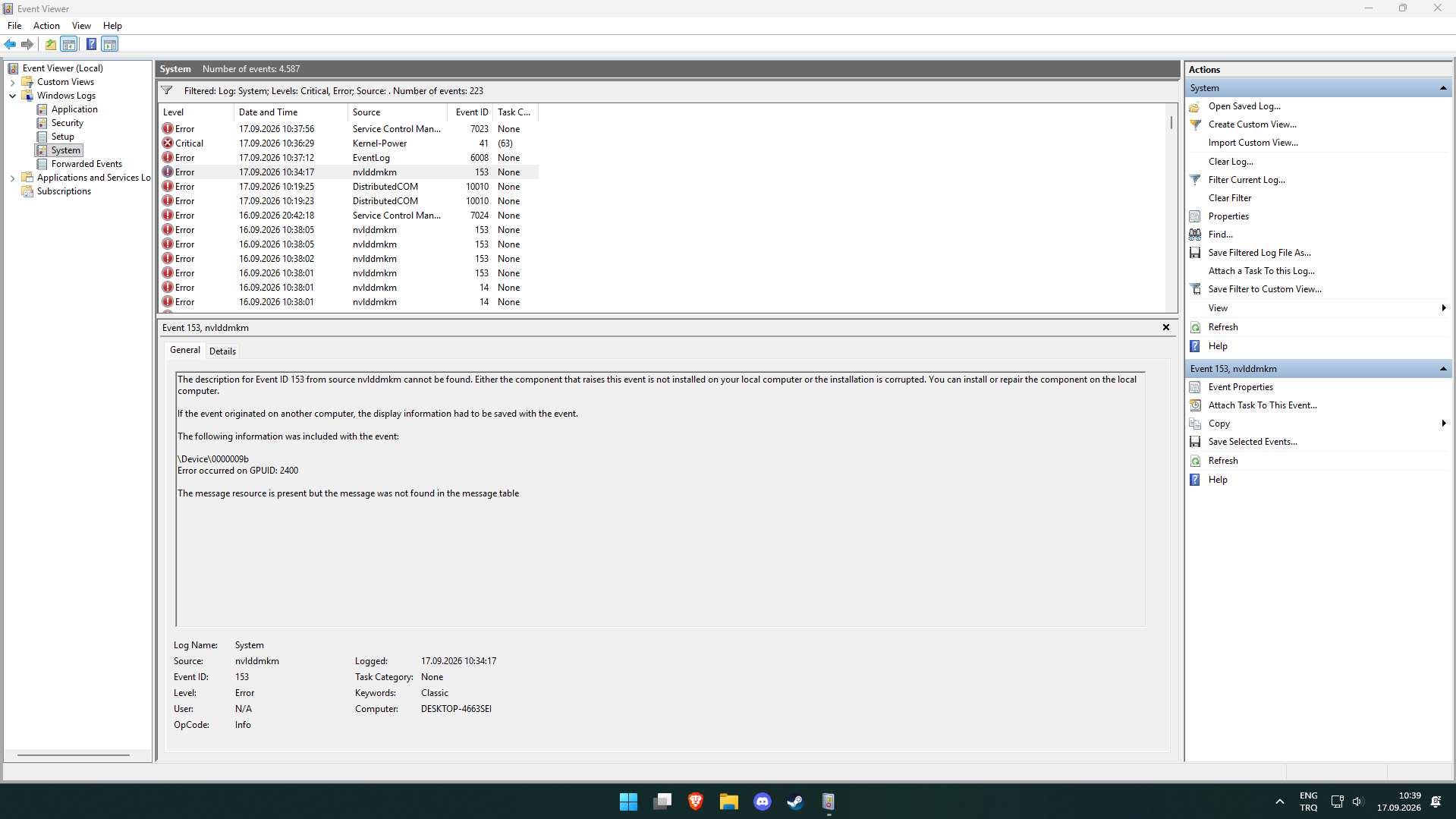
Task: Click the Open Saved Log folder icon
Action: 1195,106
